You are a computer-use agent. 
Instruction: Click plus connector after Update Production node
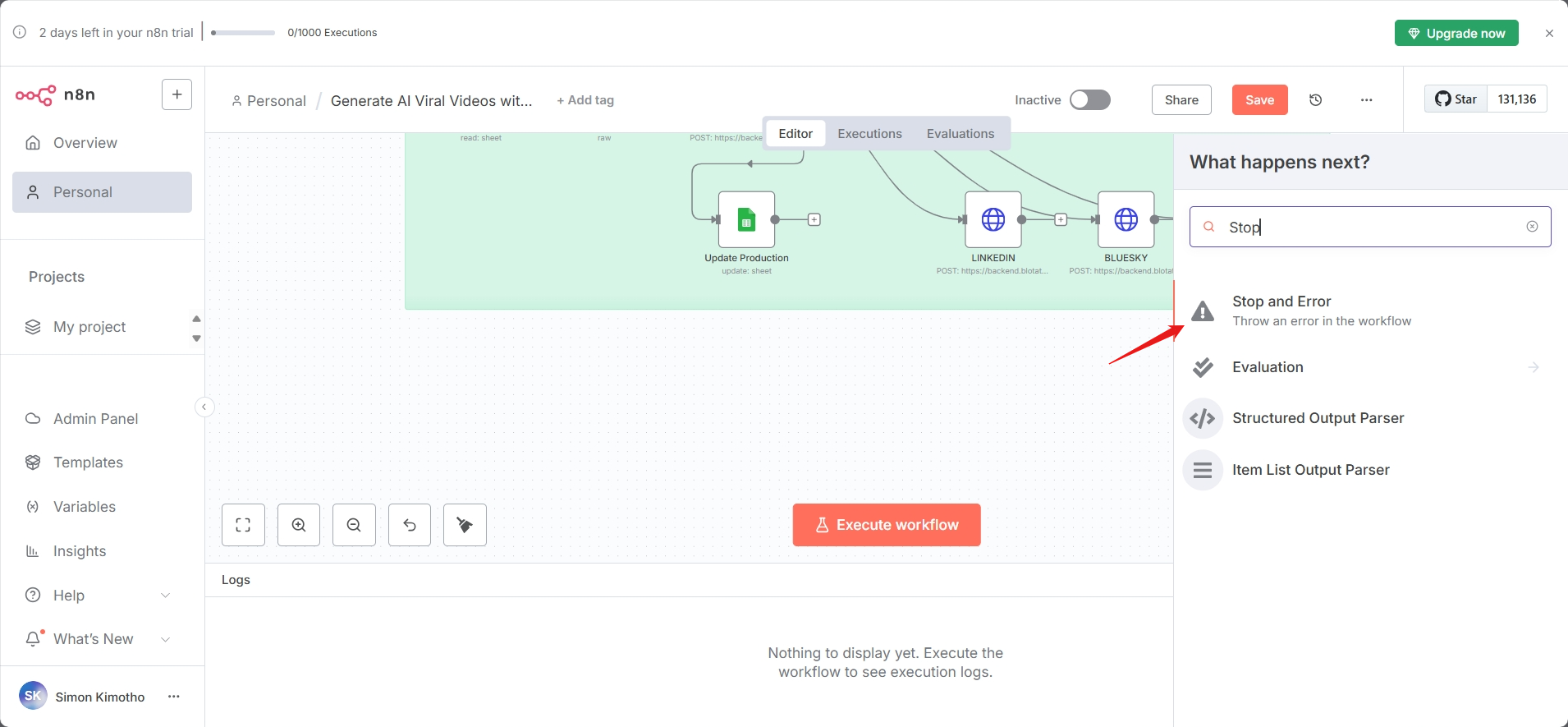(x=814, y=219)
